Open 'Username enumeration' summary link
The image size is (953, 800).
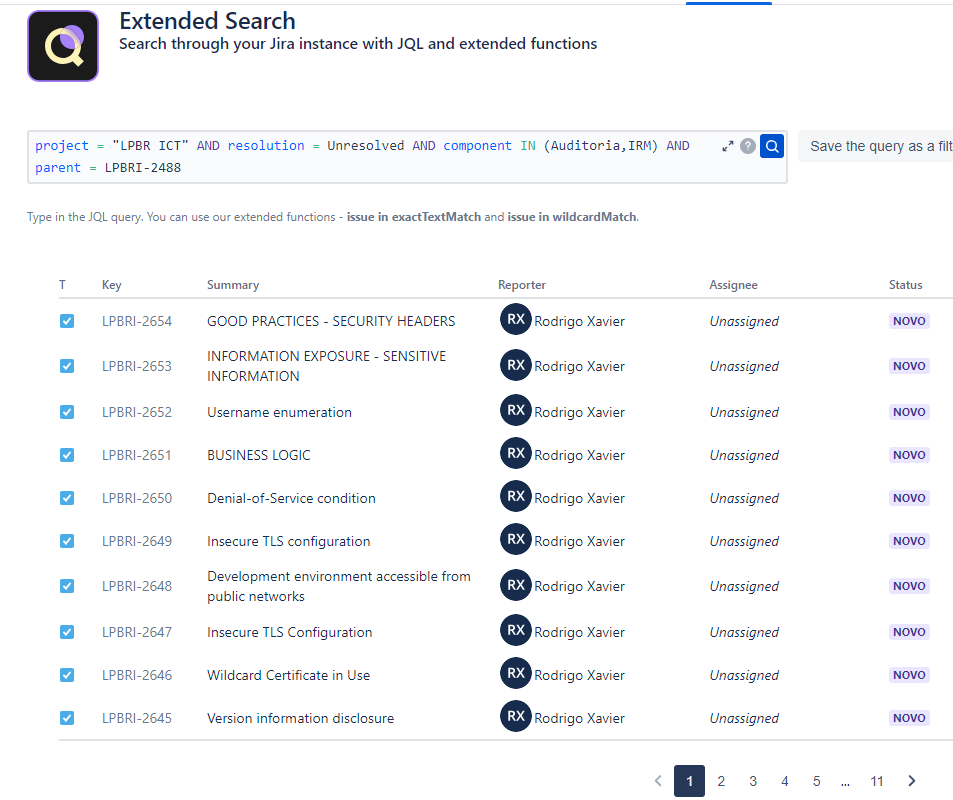[x=279, y=412]
